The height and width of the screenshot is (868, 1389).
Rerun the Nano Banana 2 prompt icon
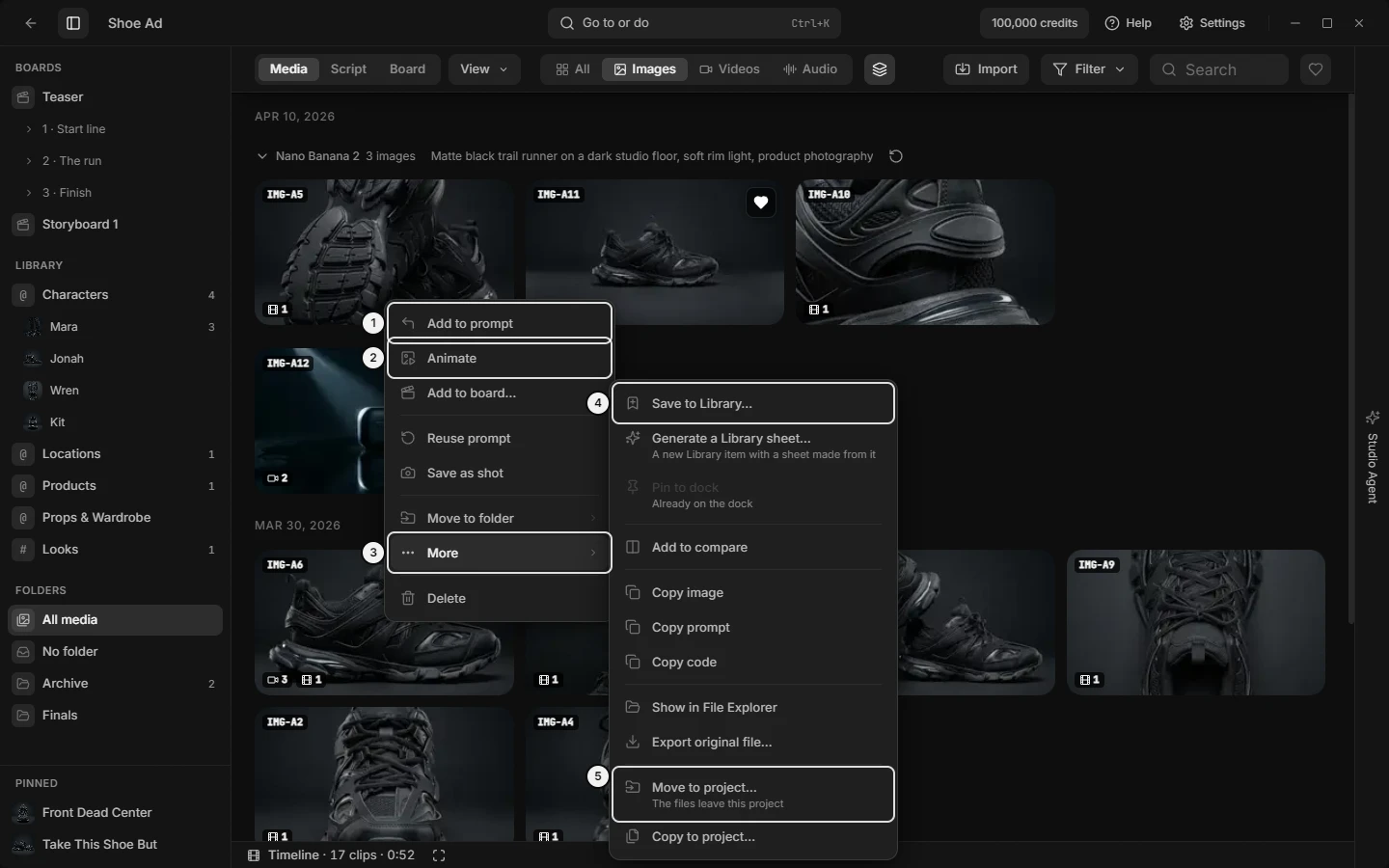(896, 156)
